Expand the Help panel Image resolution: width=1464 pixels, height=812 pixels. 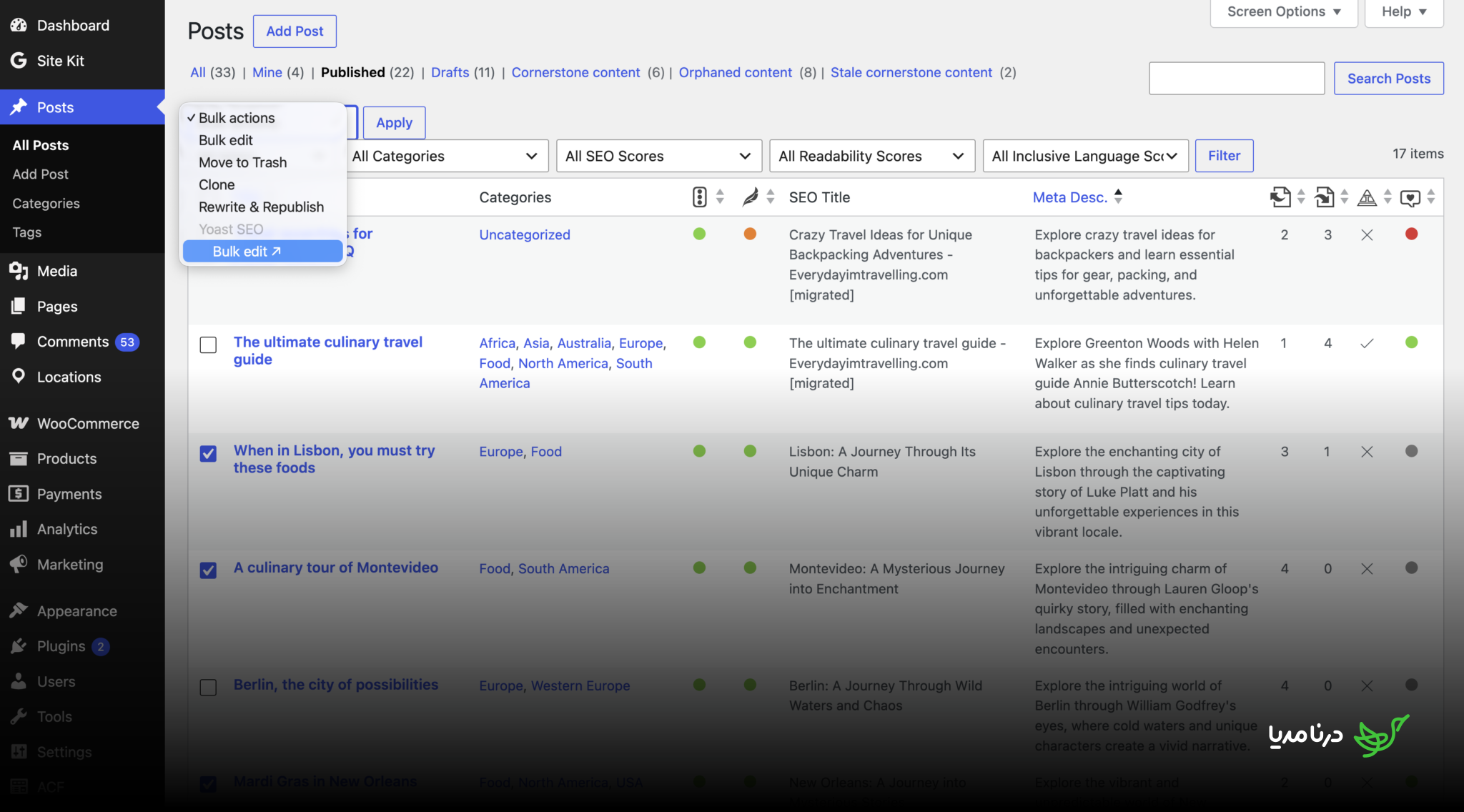pyautogui.click(x=1404, y=12)
